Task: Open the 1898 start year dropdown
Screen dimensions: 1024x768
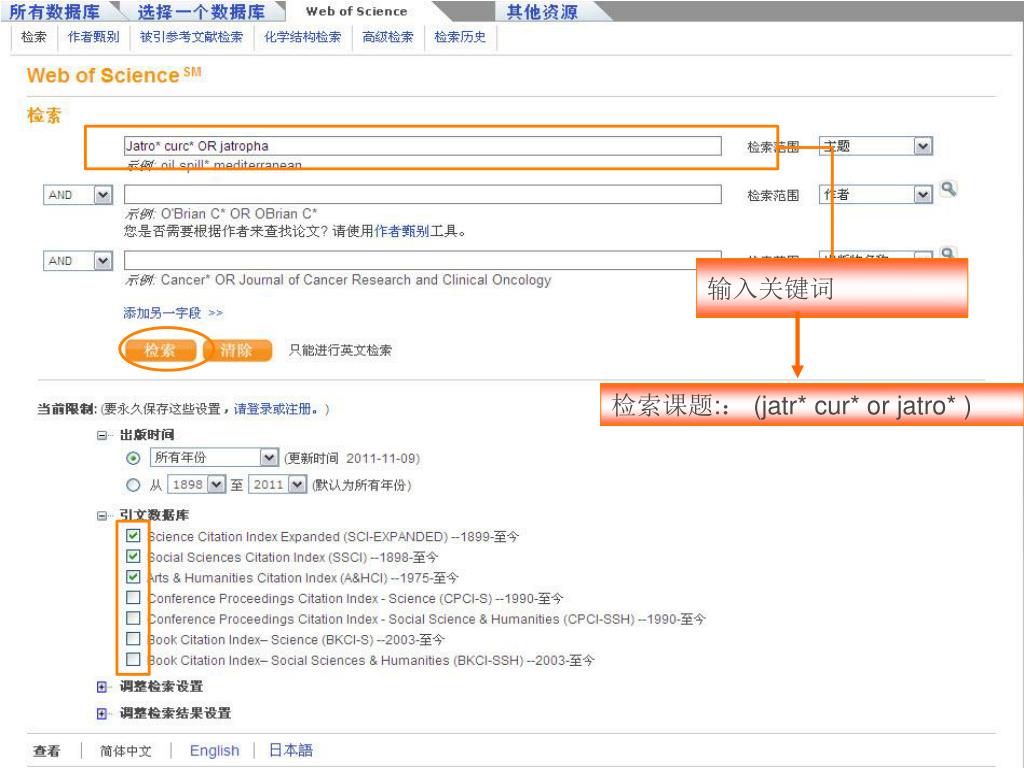Action: tap(197, 485)
